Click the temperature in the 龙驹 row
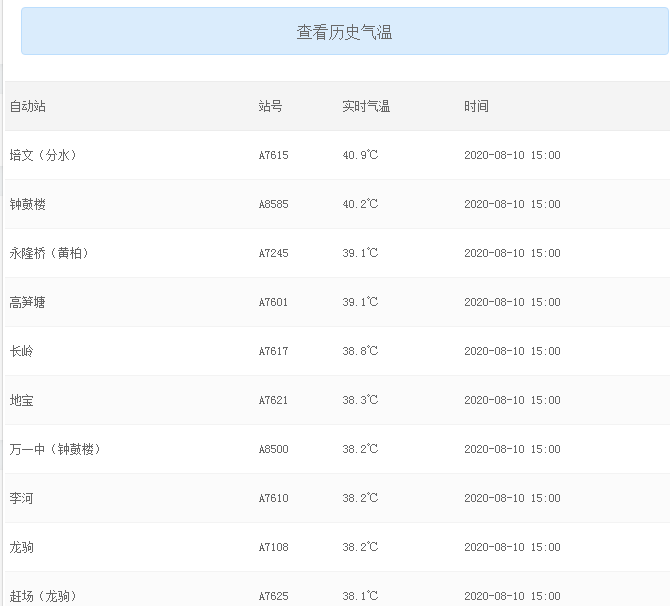Image resolution: width=670 pixels, height=606 pixels. (360, 547)
